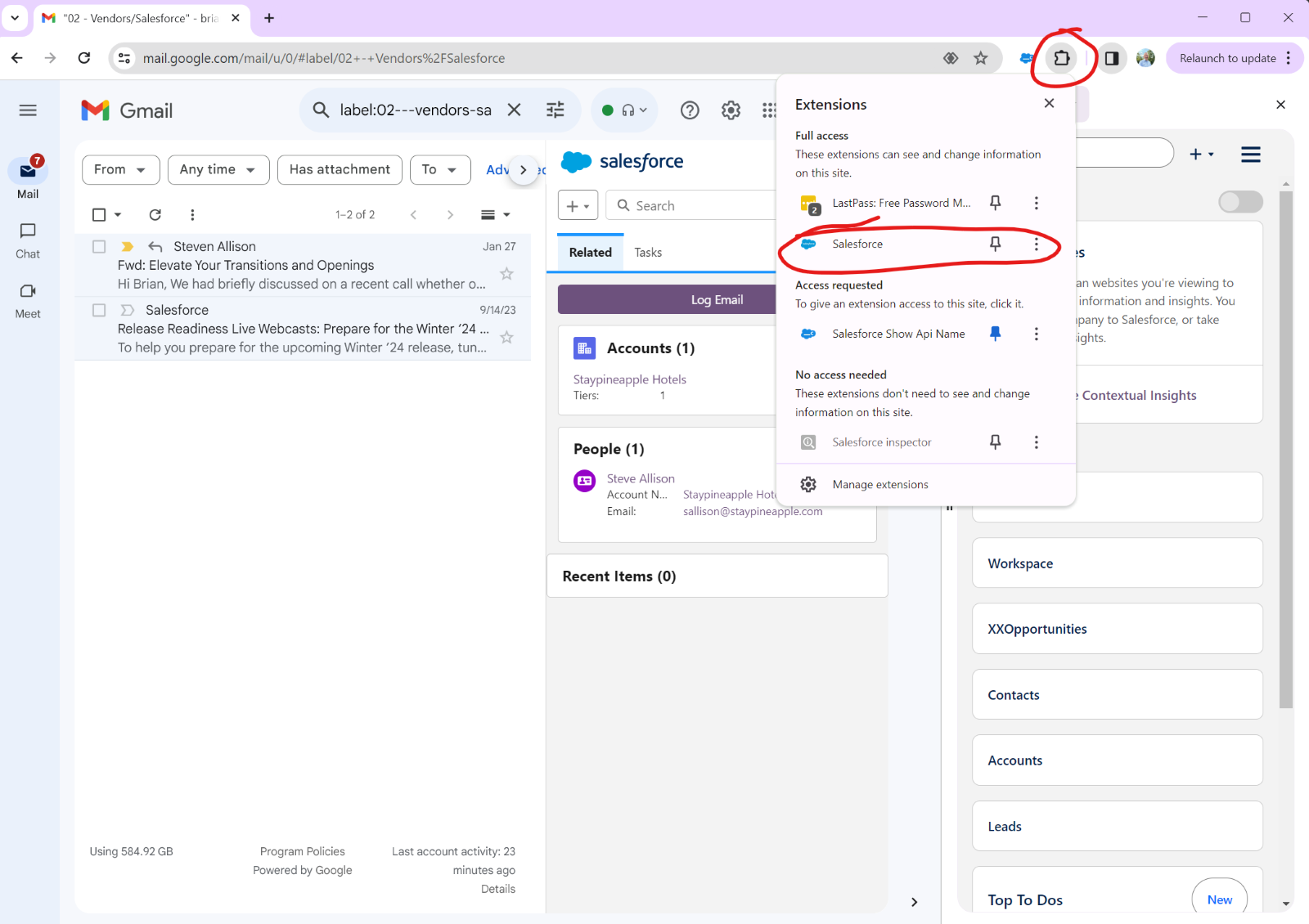This screenshot has height=924, width=1309.
Task: Open Program Policies link
Action: point(303,851)
